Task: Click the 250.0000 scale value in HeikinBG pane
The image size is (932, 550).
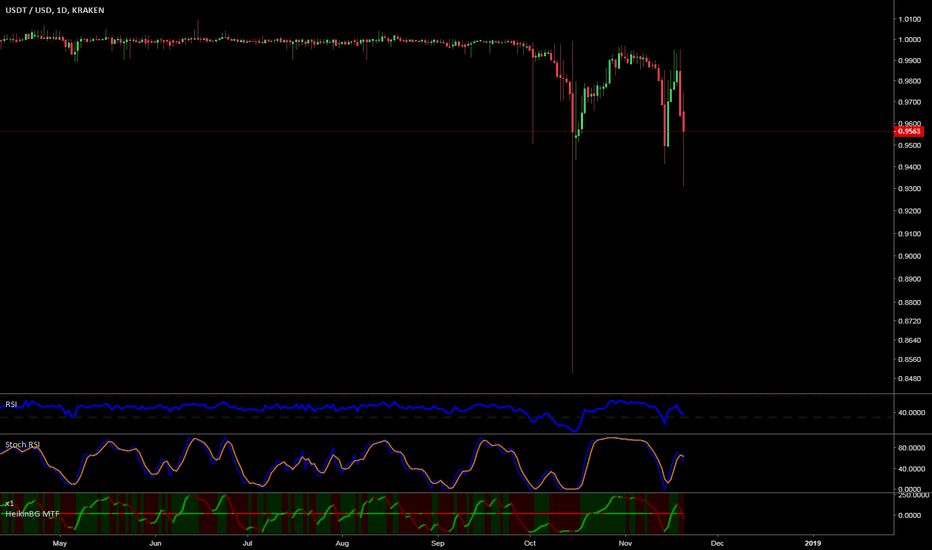Action: click(913, 495)
